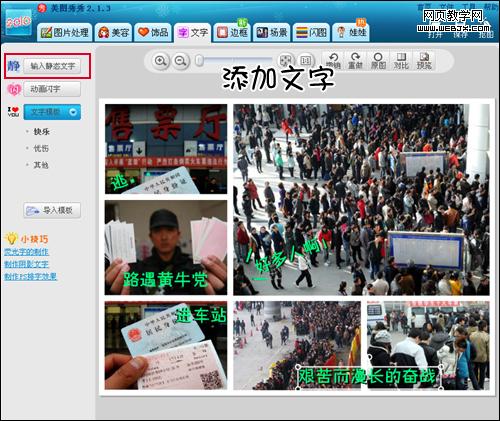This screenshot has width=500, height=421.
Task: Click the I love YOU icon
Action: point(14,112)
